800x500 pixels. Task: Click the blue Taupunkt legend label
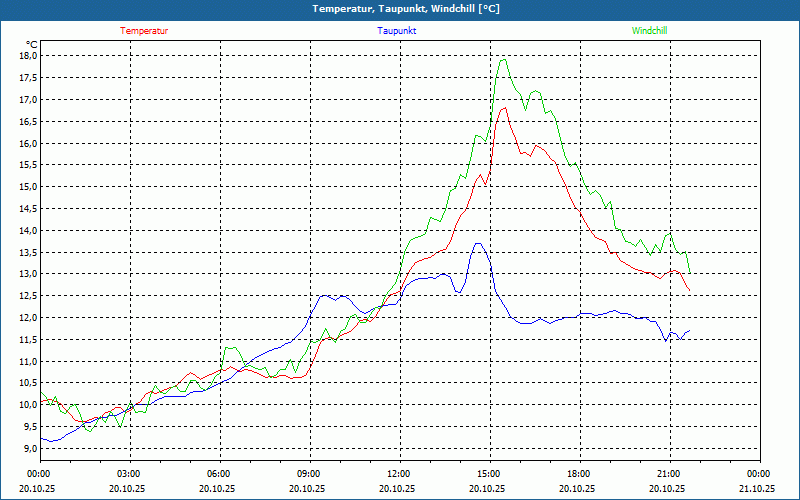tap(397, 31)
